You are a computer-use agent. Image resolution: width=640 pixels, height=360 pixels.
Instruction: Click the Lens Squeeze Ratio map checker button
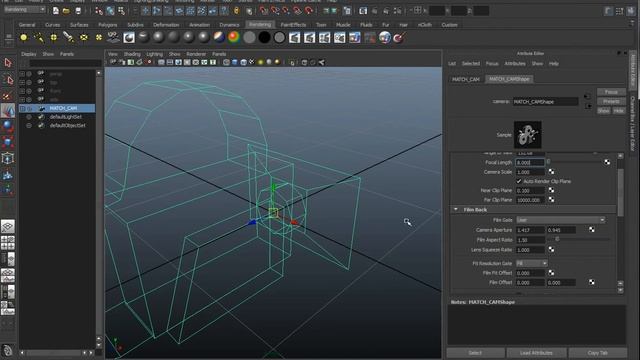551,249
